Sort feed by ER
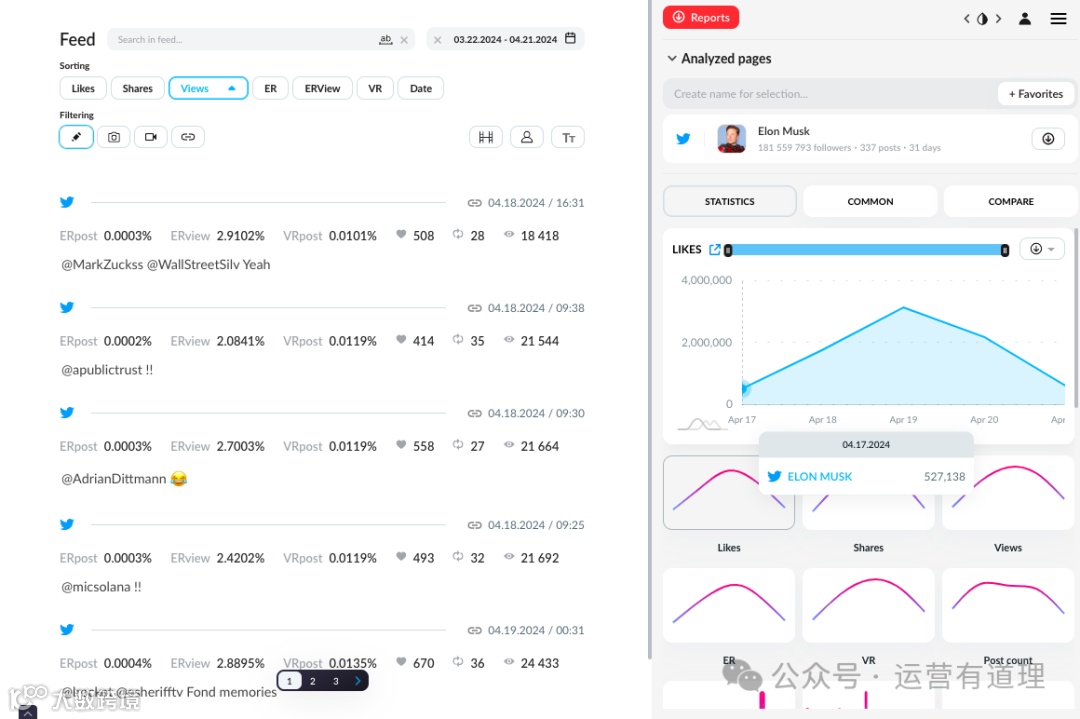This screenshot has height=719, width=1080. click(x=270, y=88)
